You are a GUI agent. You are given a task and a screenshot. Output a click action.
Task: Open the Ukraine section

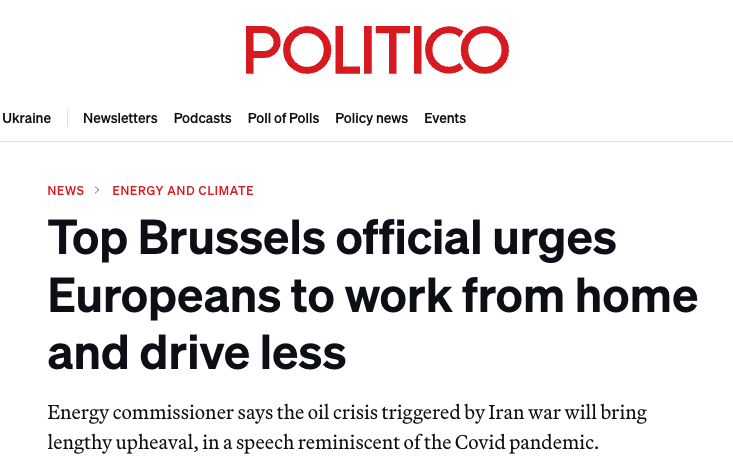(x=27, y=118)
